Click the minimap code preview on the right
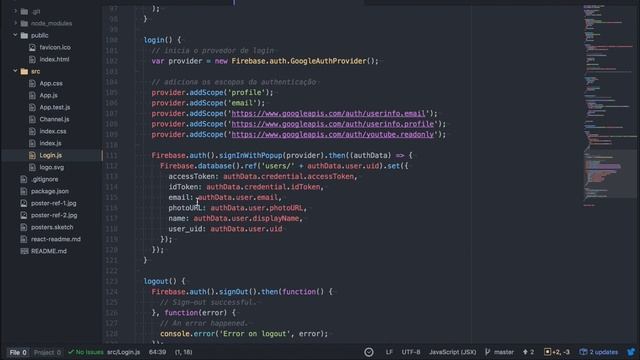Viewport: 640px width, 360px height. point(609,106)
